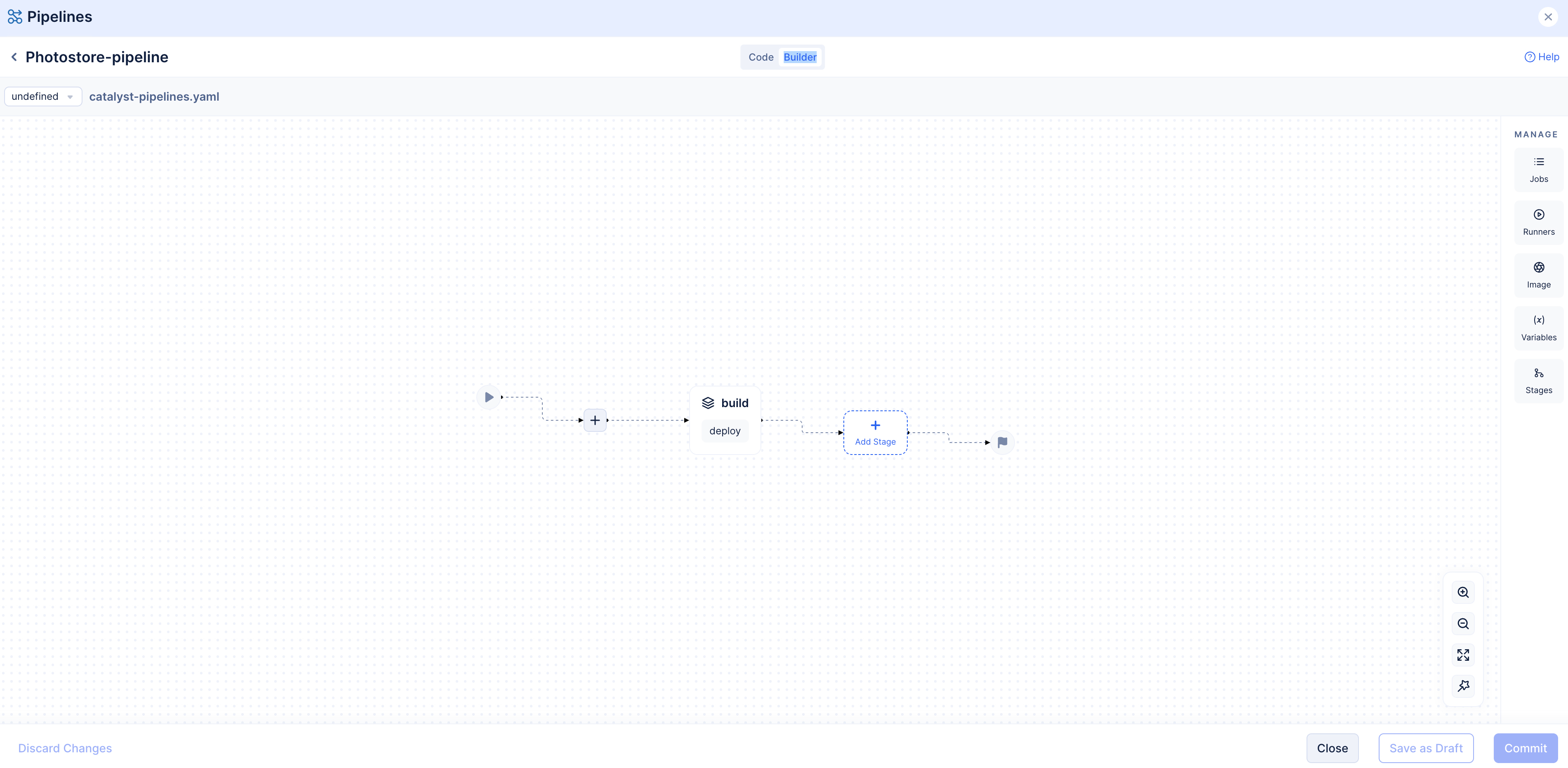Open the Variables manage panel
This screenshot has height=768, width=1568.
tap(1538, 328)
